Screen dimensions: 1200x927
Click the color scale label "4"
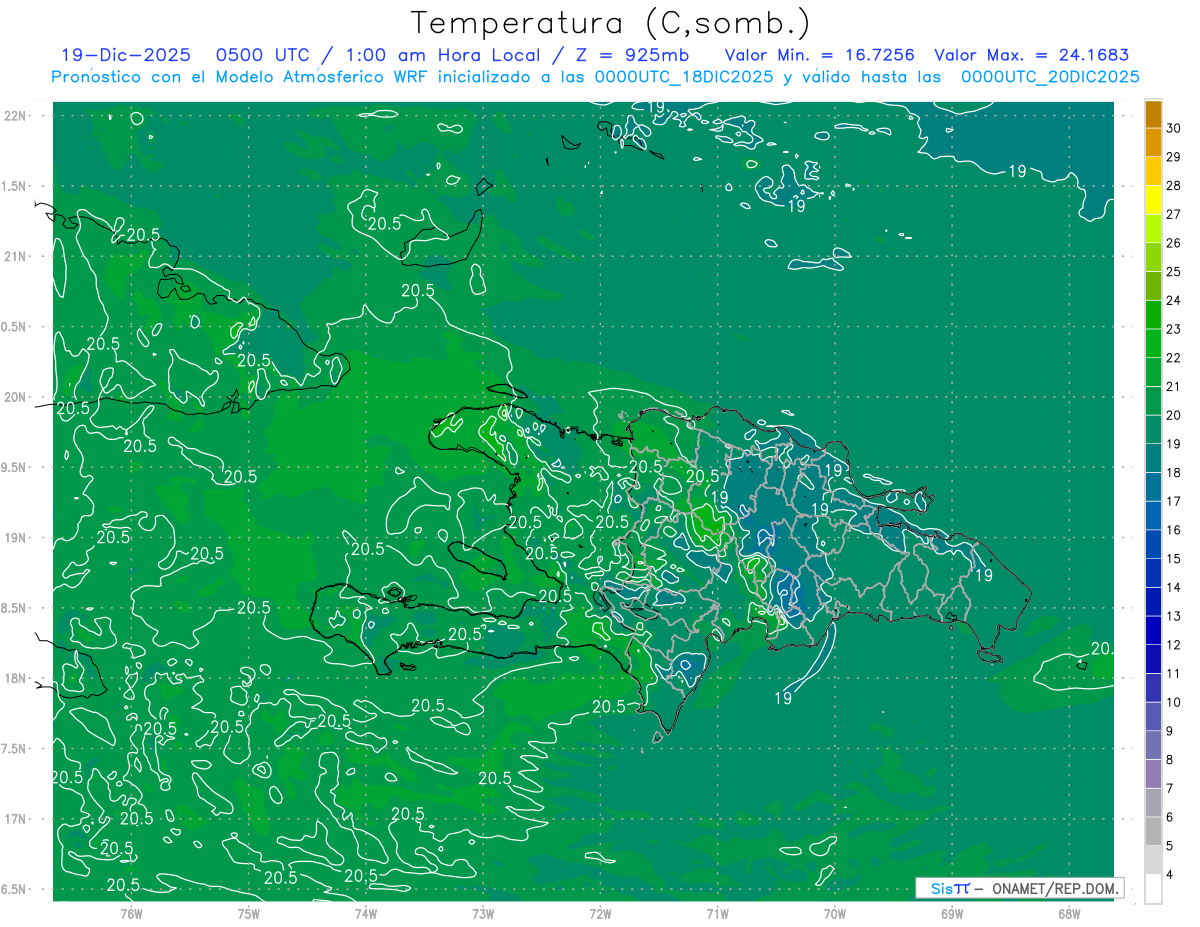click(x=1170, y=875)
